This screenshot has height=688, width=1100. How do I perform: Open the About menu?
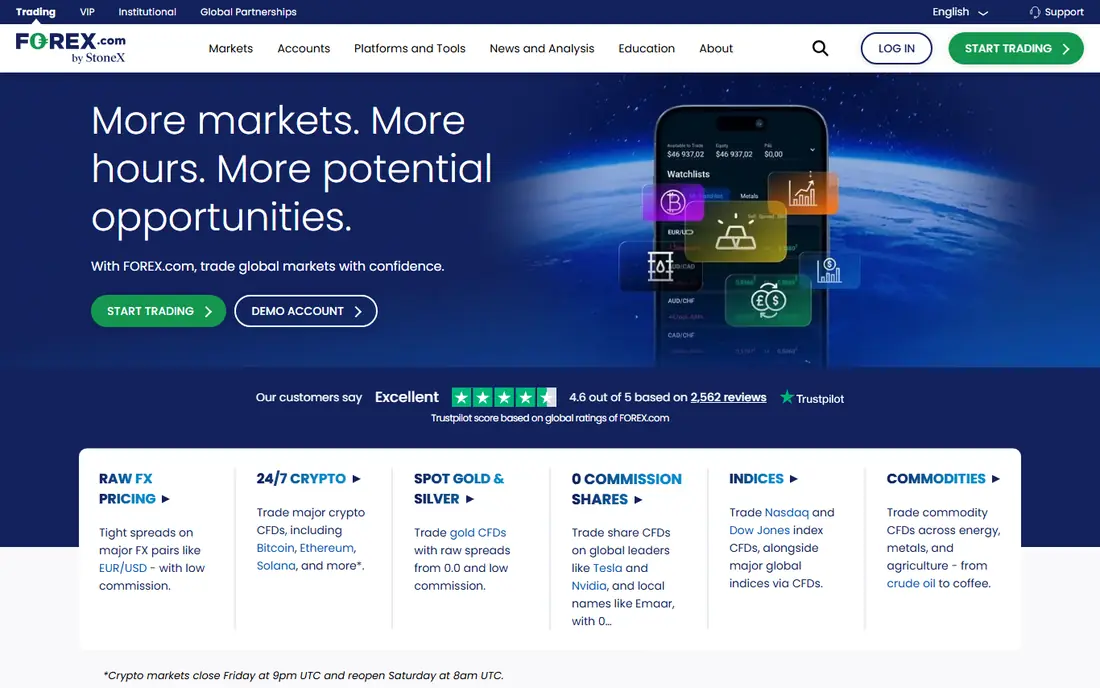(716, 48)
